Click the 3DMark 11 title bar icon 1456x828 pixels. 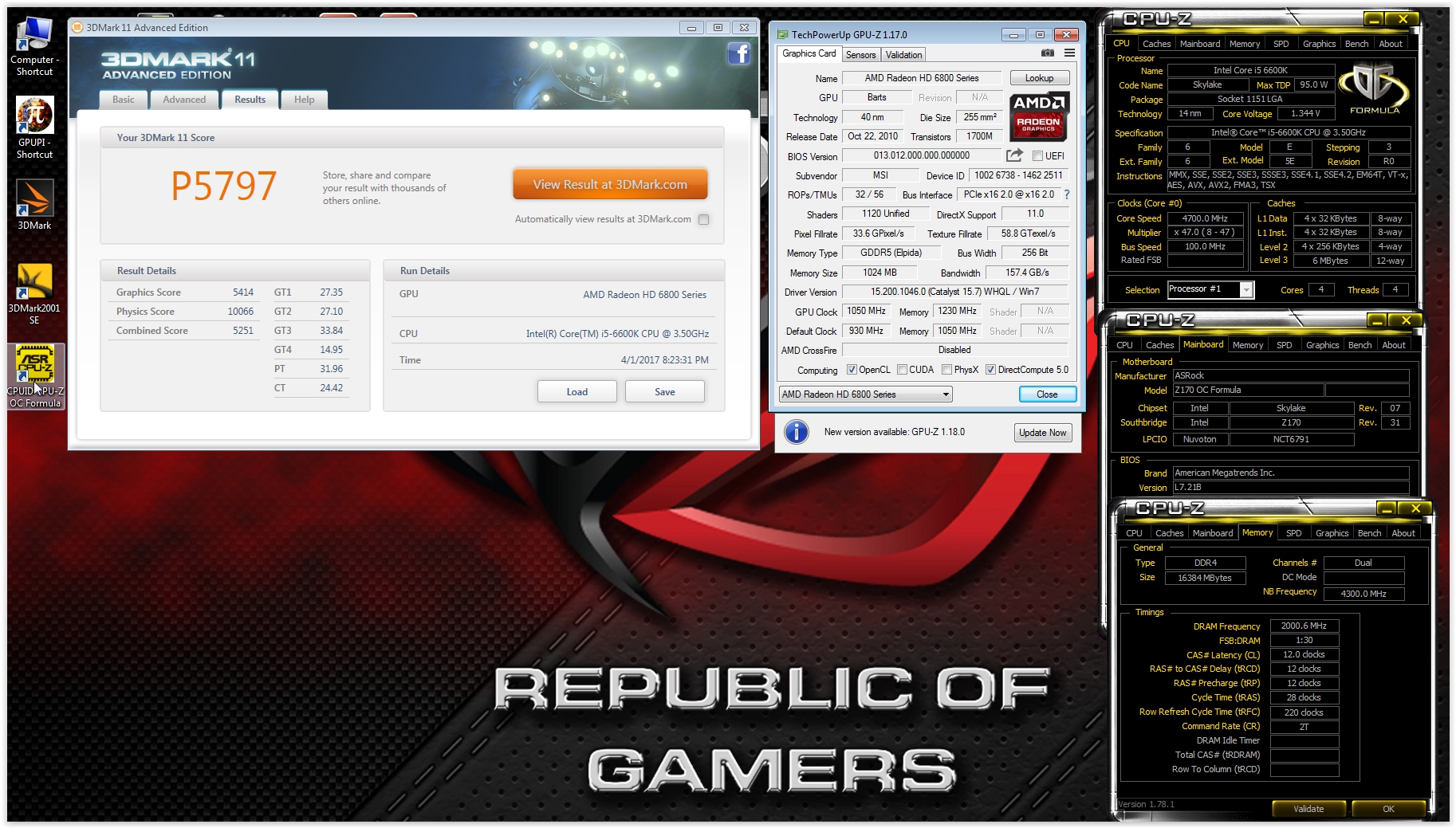[77, 27]
